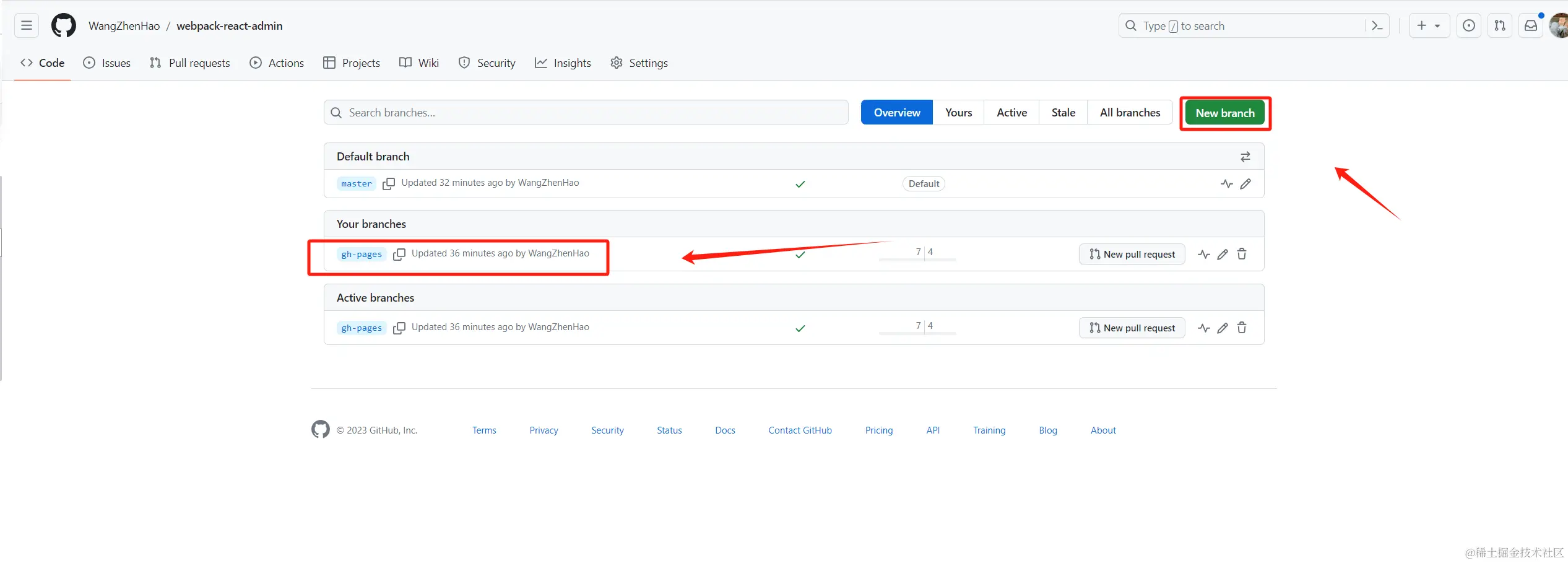The image size is (1568, 563).
Task: Open the Blog footer link
Action: tap(1048, 430)
